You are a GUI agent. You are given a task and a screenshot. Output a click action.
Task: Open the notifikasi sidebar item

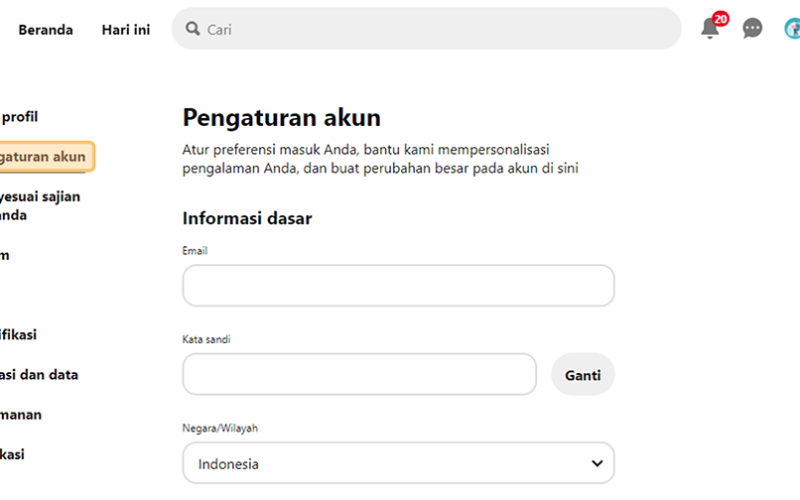18,335
